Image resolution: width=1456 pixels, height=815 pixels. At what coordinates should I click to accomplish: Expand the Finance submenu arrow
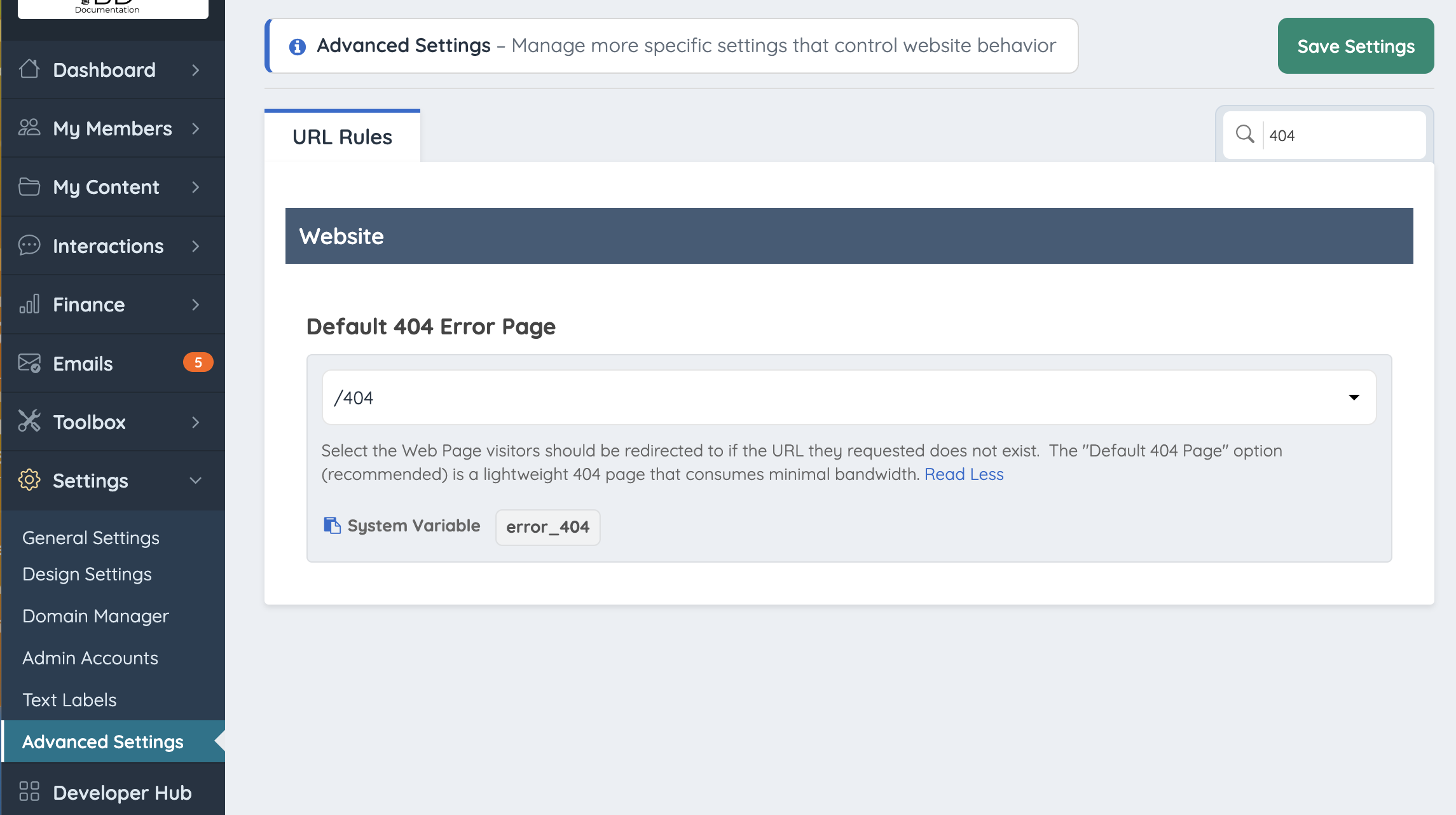click(x=195, y=305)
